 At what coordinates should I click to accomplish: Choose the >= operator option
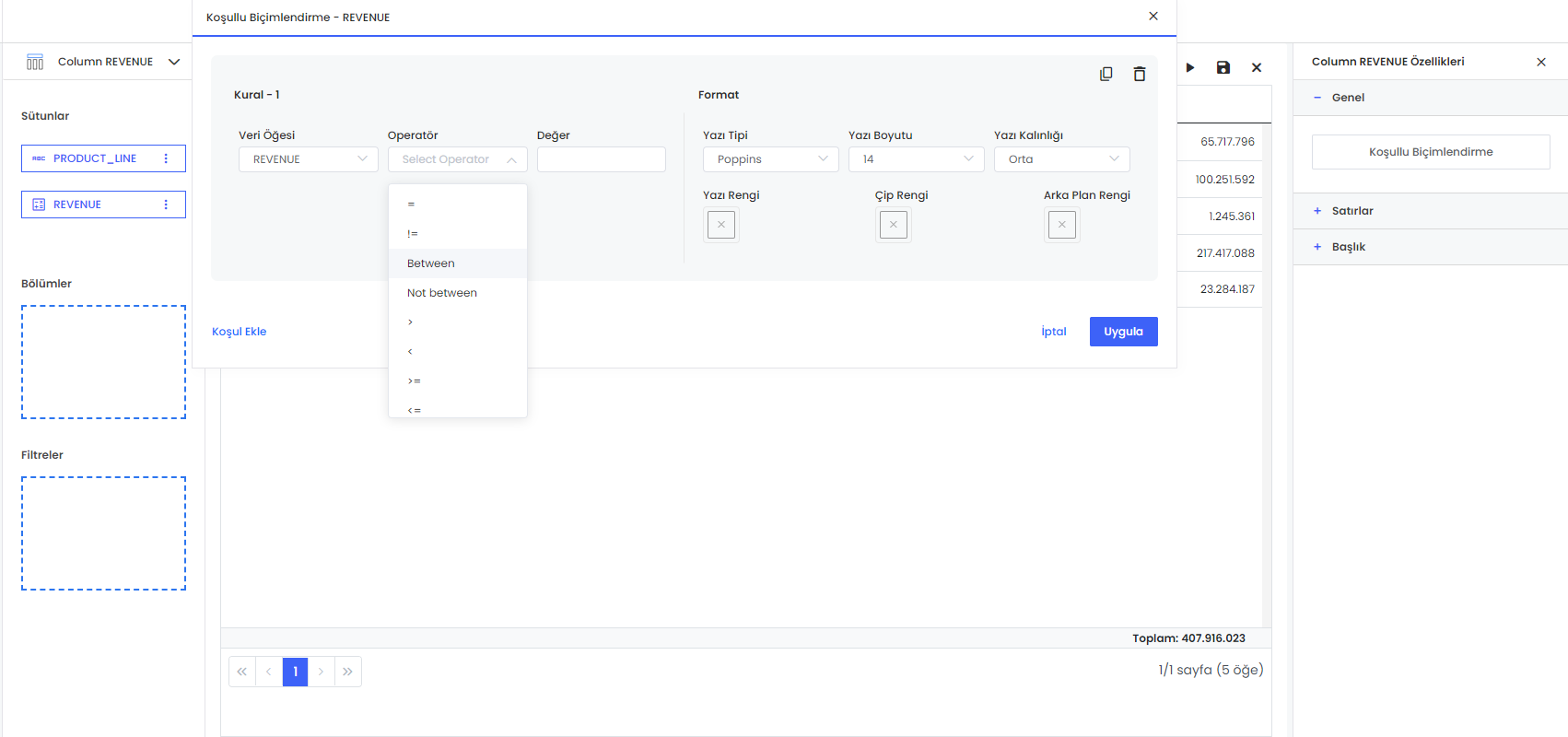pos(458,381)
